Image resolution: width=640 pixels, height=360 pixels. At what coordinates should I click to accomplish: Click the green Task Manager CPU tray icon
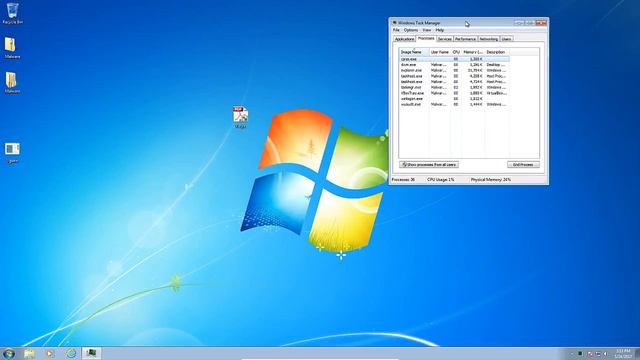tap(580, 354)
